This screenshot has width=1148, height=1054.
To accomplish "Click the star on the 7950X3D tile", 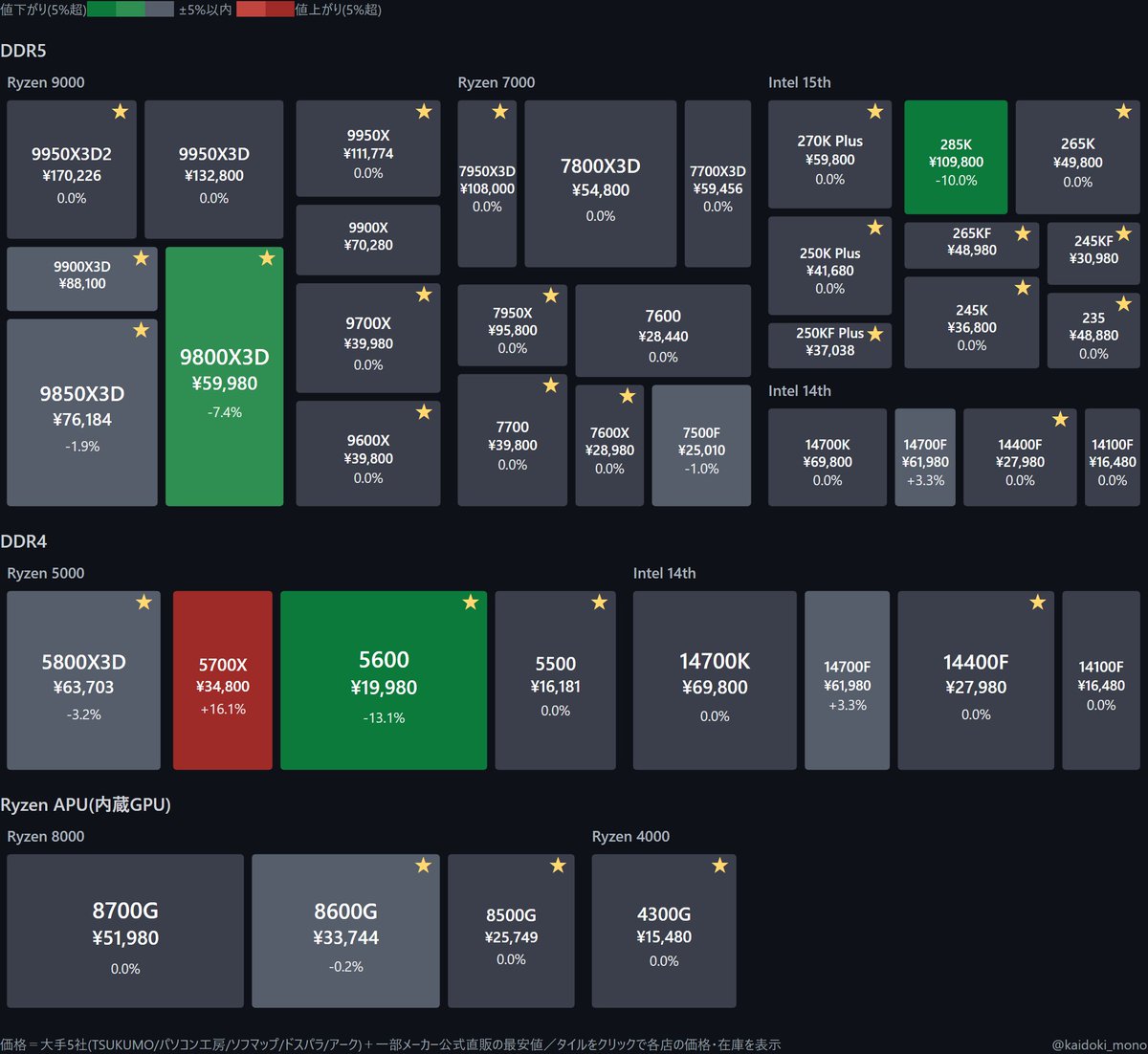I will pyautogui.click(x=499, y=112).
